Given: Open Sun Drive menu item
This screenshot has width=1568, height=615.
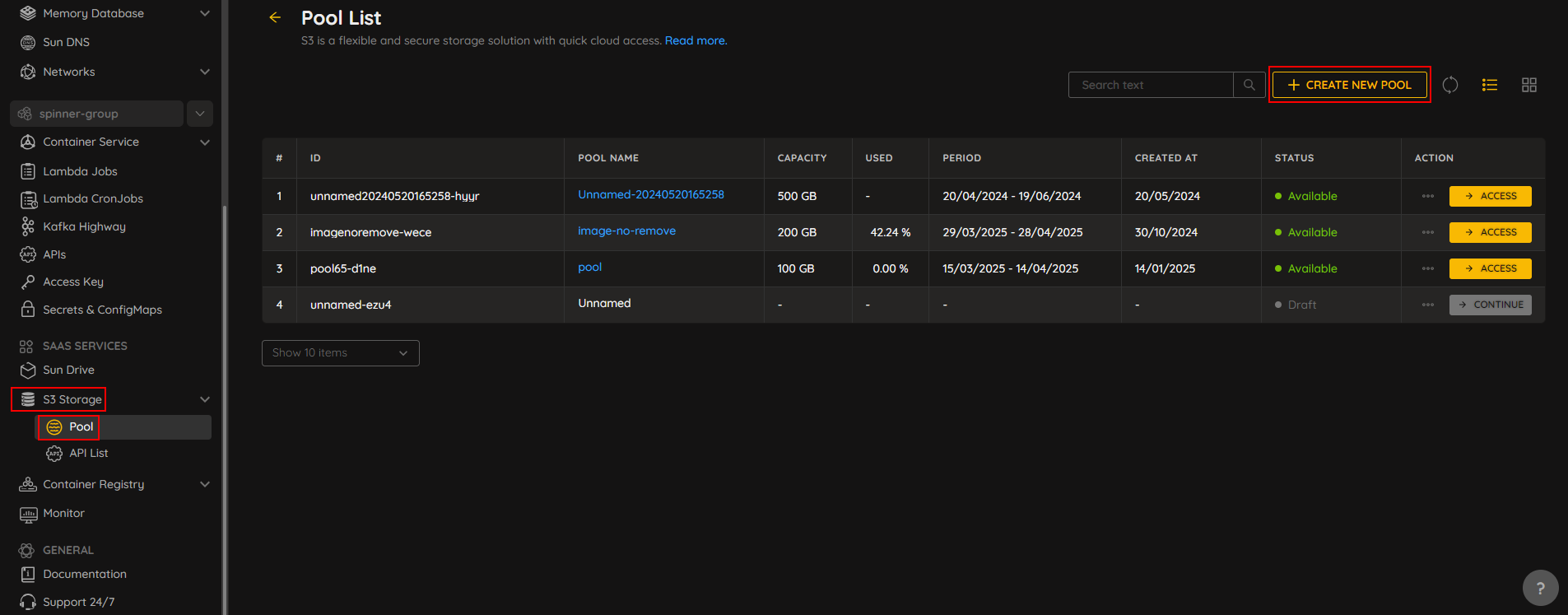Looking at the screenshot, I should pos(68,370).
